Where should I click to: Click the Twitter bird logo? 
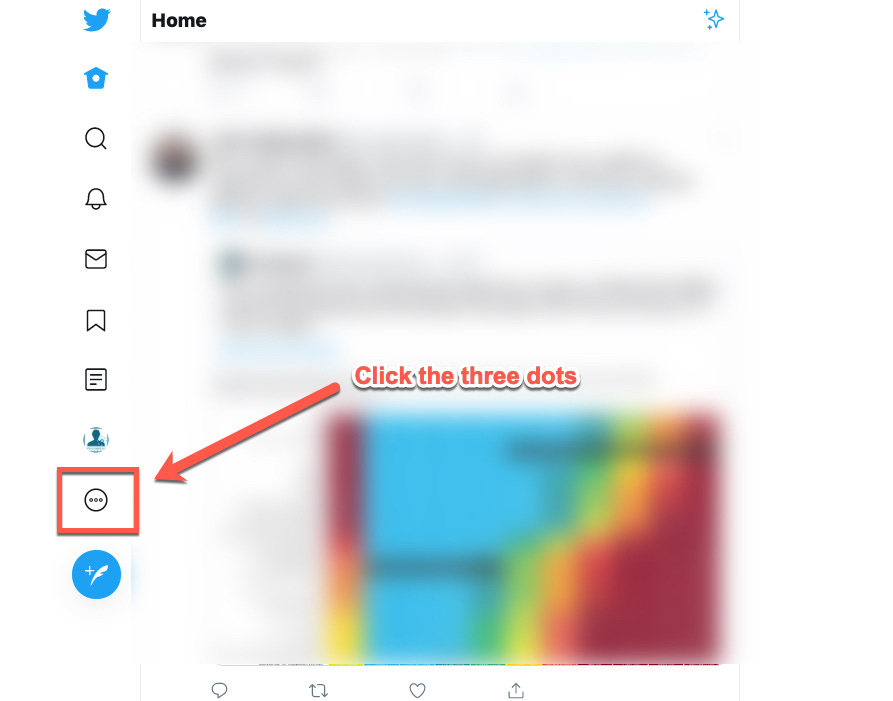96,20
